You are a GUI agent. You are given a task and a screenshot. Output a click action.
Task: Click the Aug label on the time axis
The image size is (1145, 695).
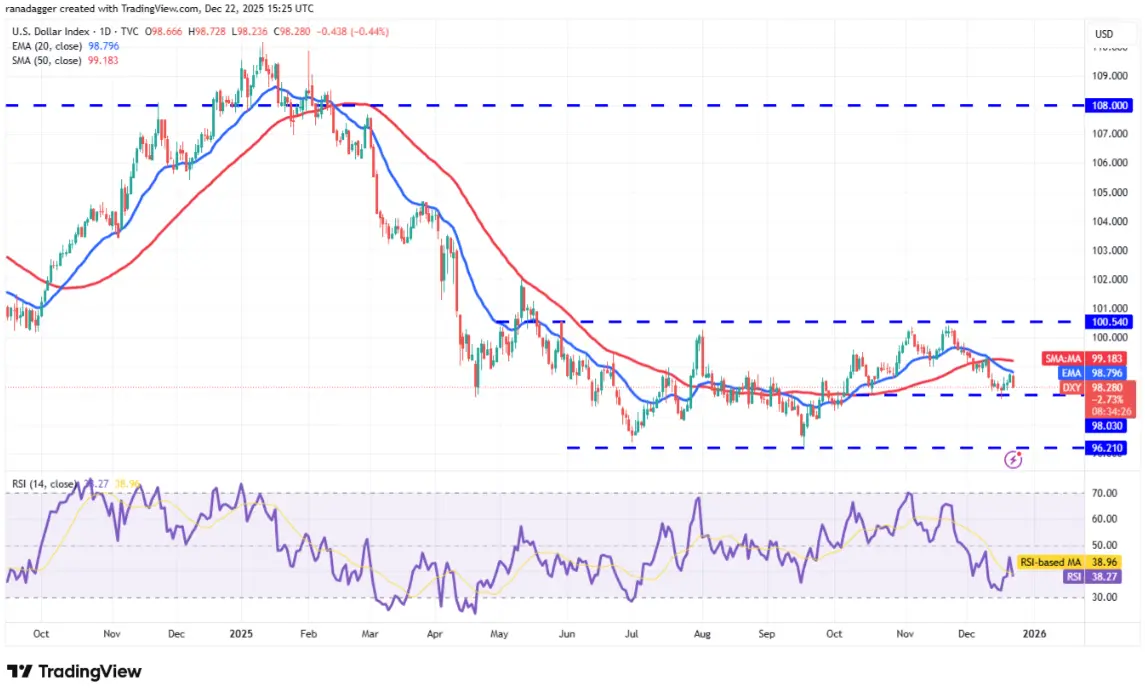click(702, 634)
